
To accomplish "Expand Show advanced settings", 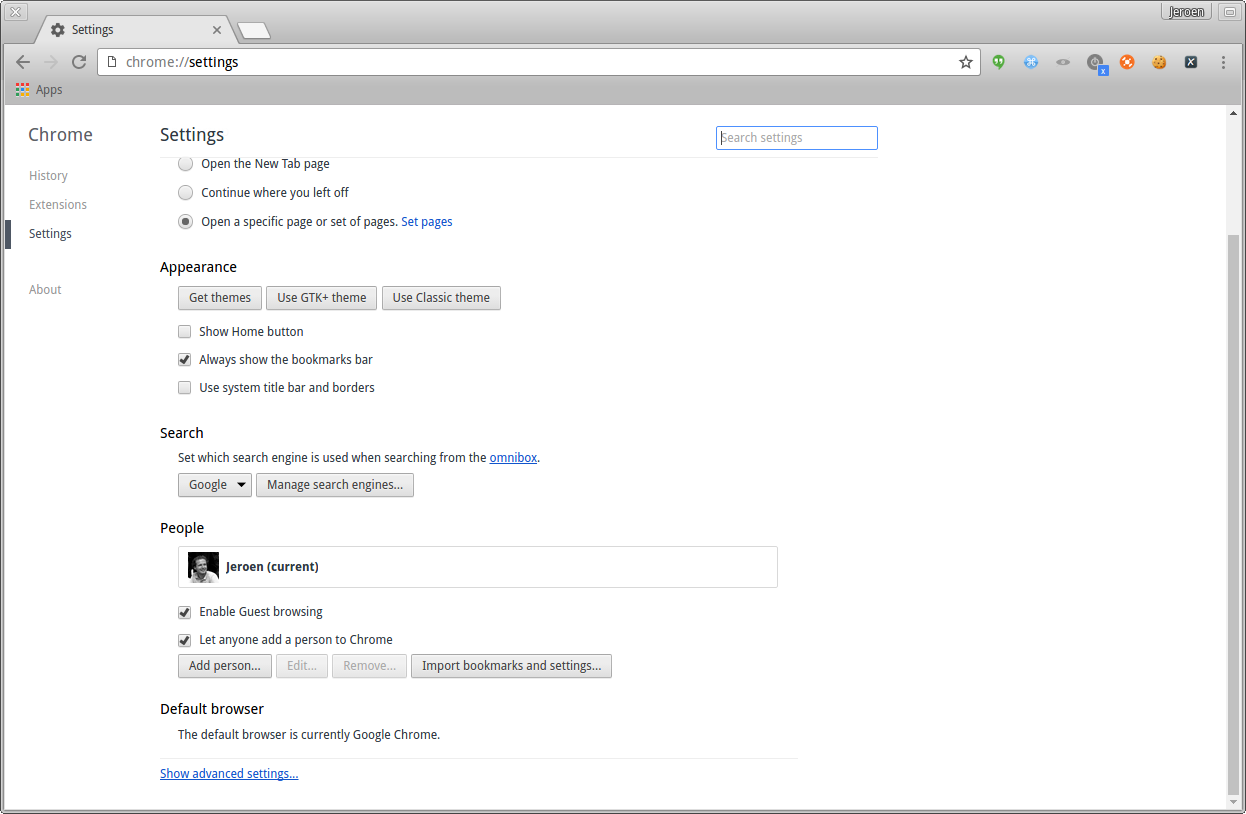I will click(x=229, y=774).
